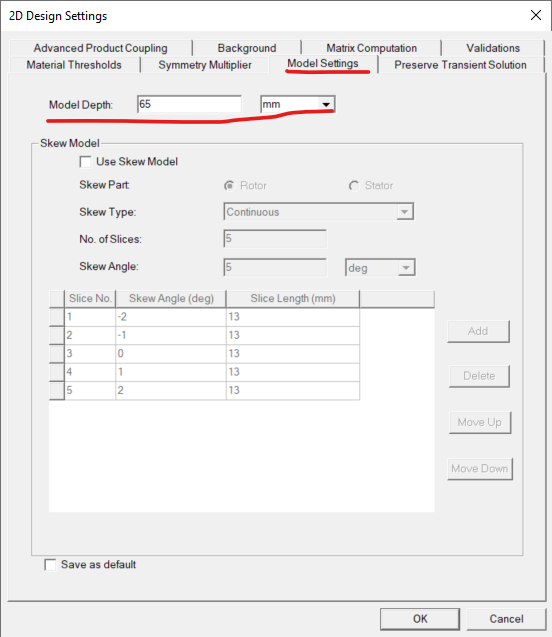Expand the Skew Angle deg unit dropdown
Image resolution: width=552 pixels, height=637 pixels.
[x=380, y=268]
